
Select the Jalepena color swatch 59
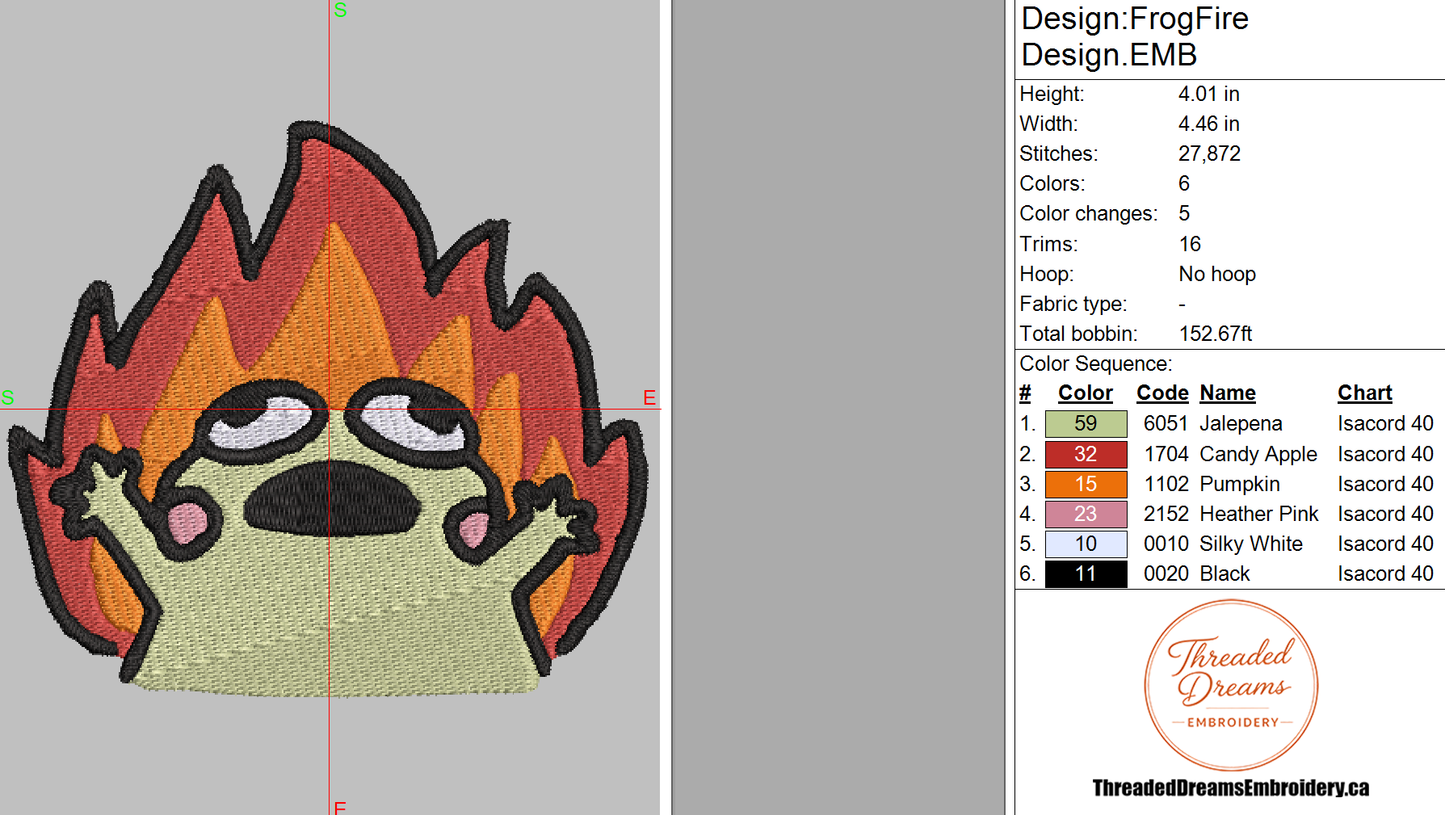click(x=1086, y=424)
